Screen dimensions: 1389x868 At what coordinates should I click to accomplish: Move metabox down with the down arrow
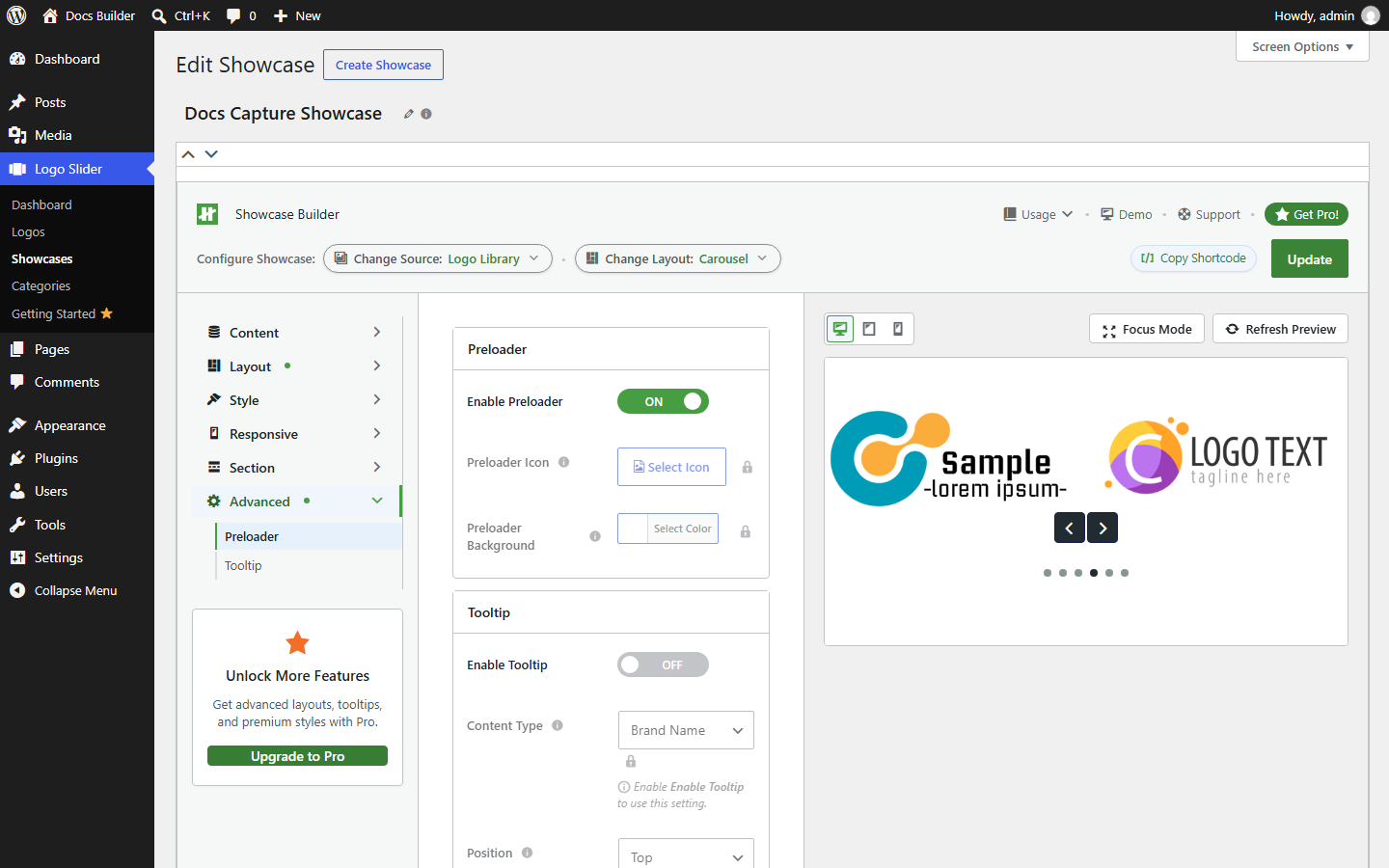211,154
